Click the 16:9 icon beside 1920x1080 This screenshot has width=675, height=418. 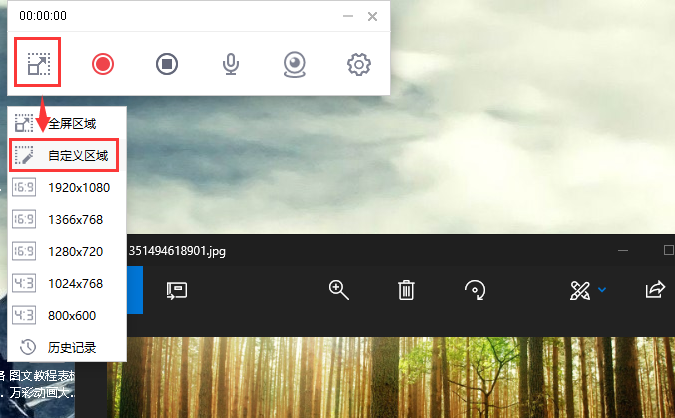click(24, 188)
